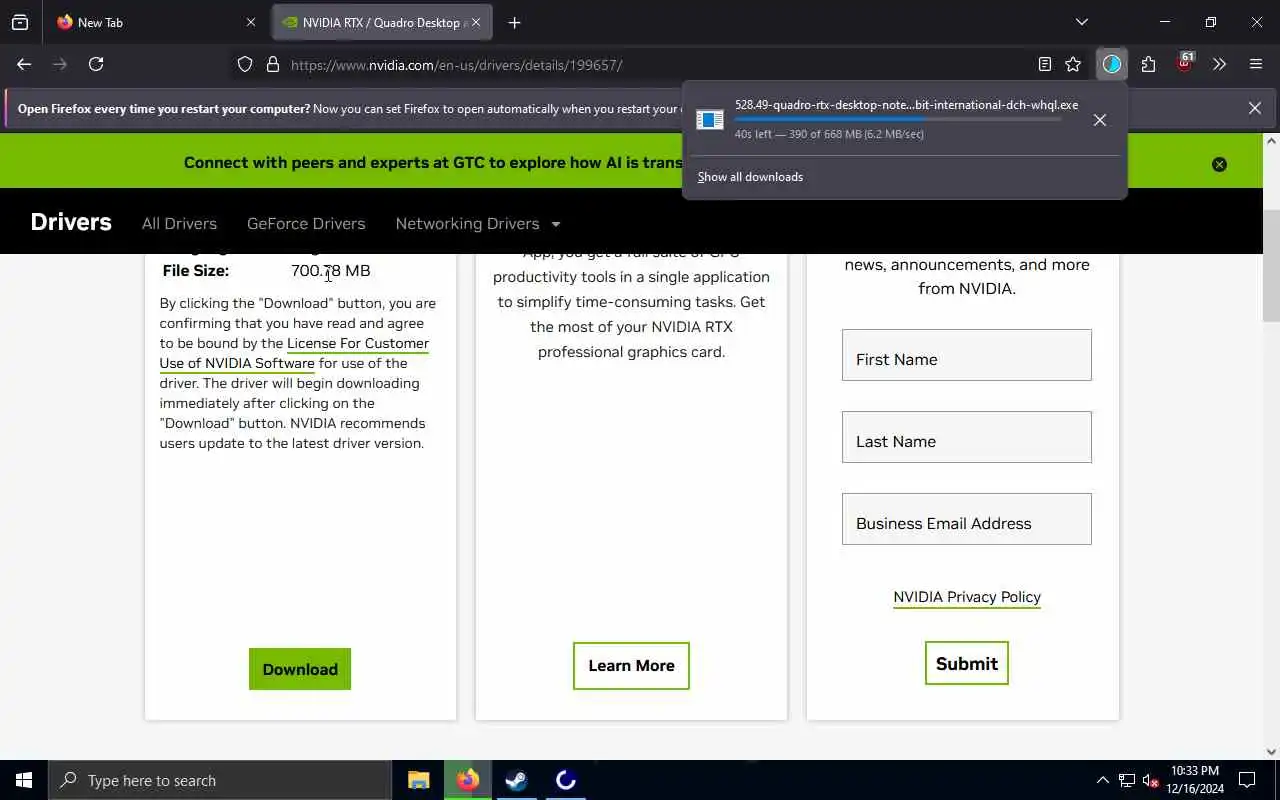The width and height of the screenshot is (1280, 800).
Task: Expand the Networking Drivers dropdown
Action: tap(478, 223)
